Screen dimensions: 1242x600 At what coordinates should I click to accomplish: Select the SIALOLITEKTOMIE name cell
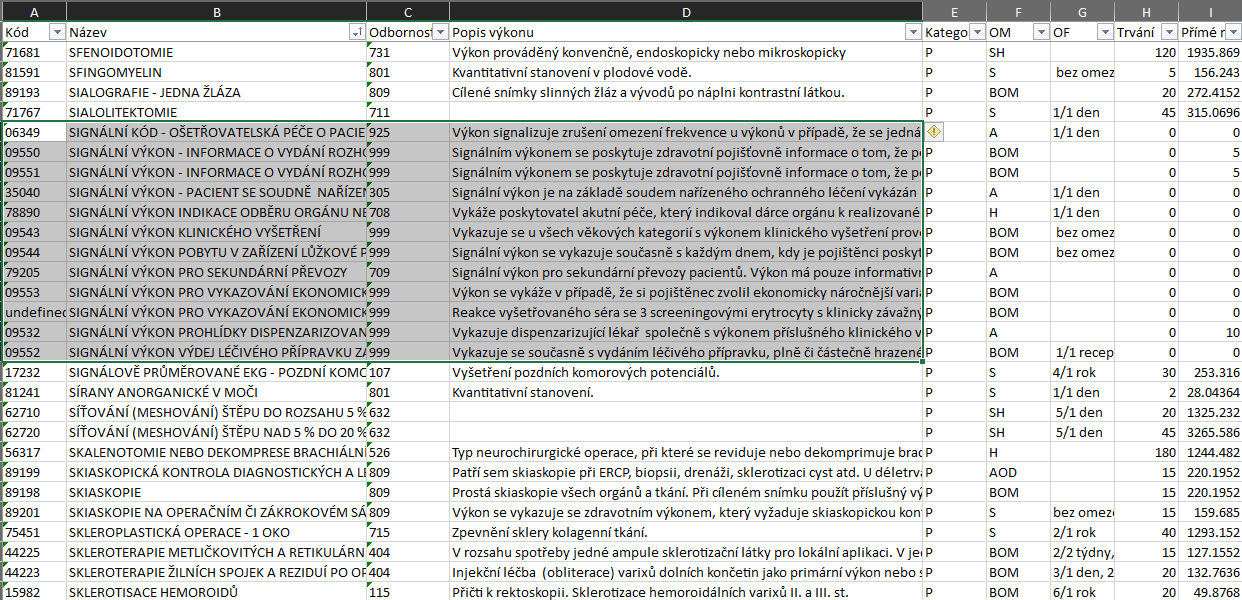(217, 112)
